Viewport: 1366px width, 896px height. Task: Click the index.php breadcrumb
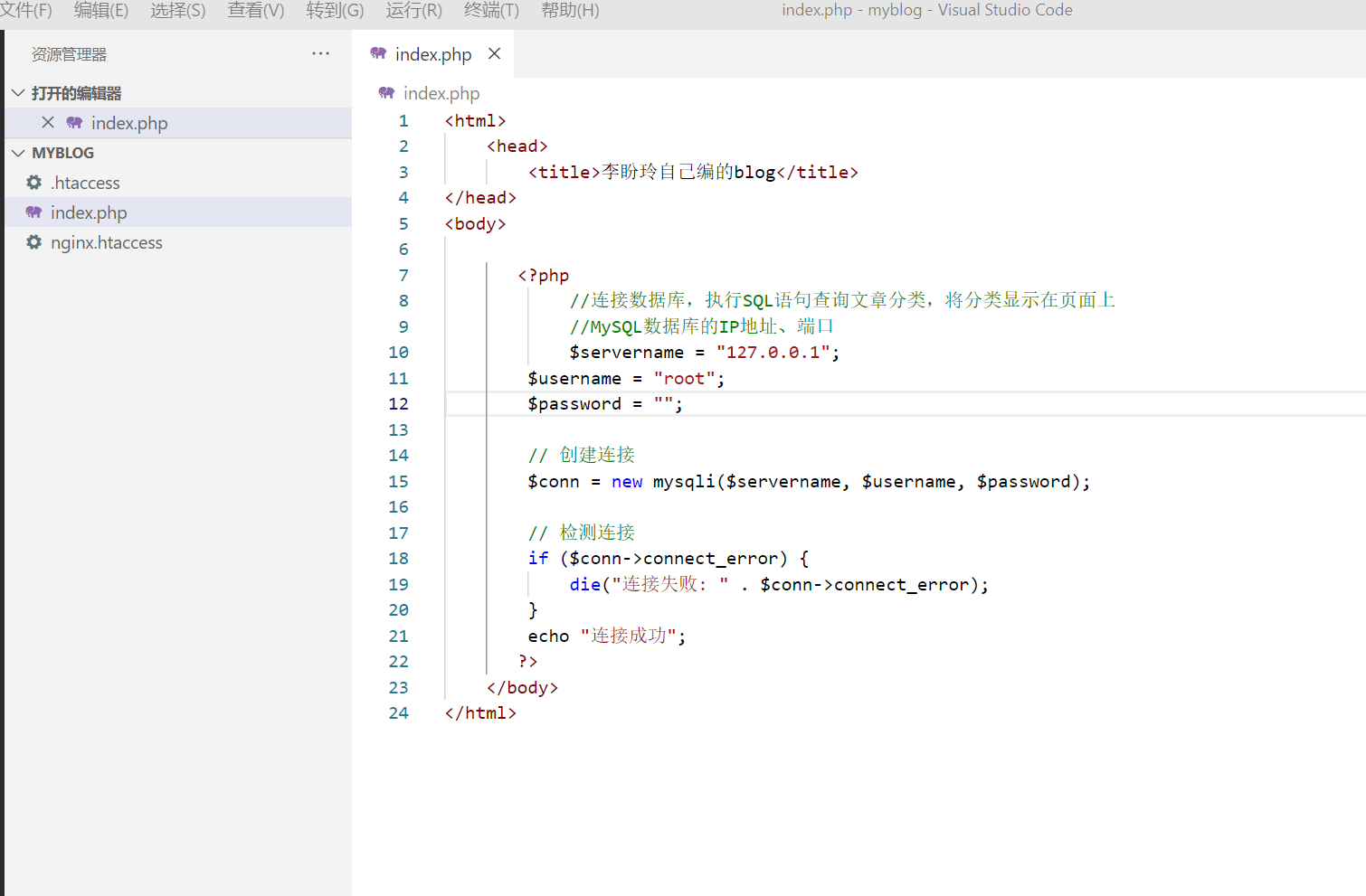point(441,93)
